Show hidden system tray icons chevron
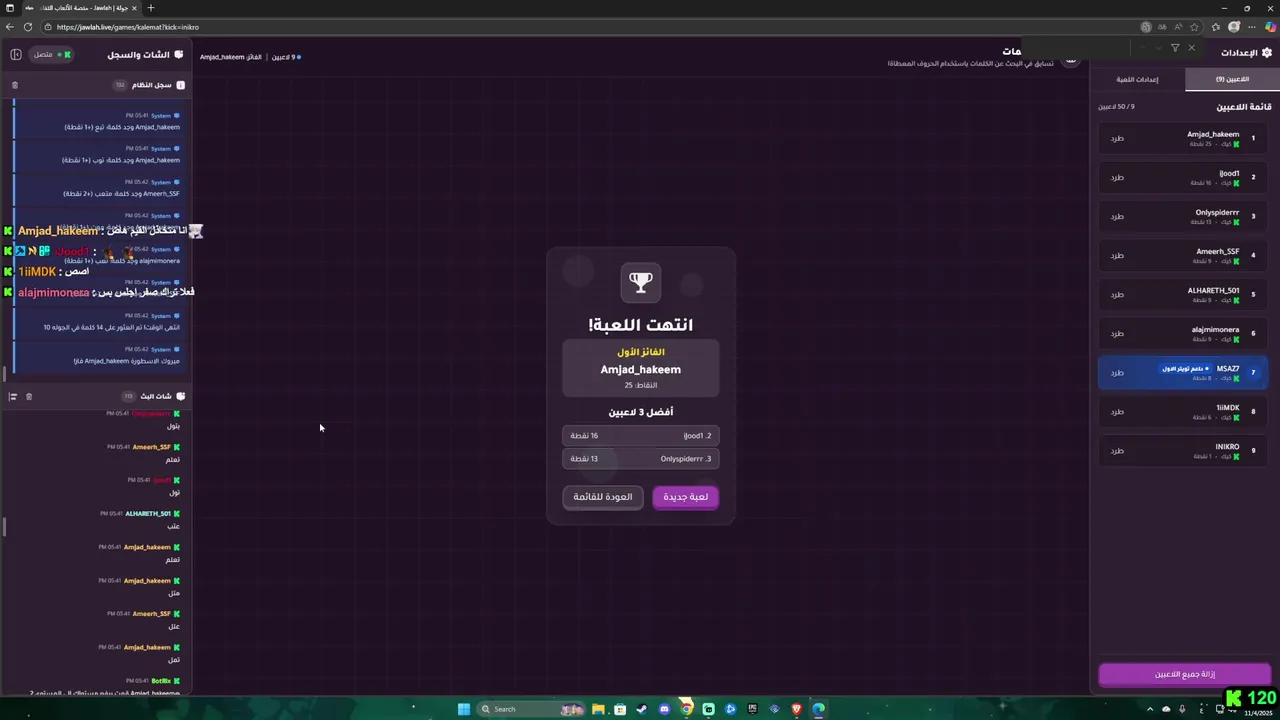 coord(1150,709)
